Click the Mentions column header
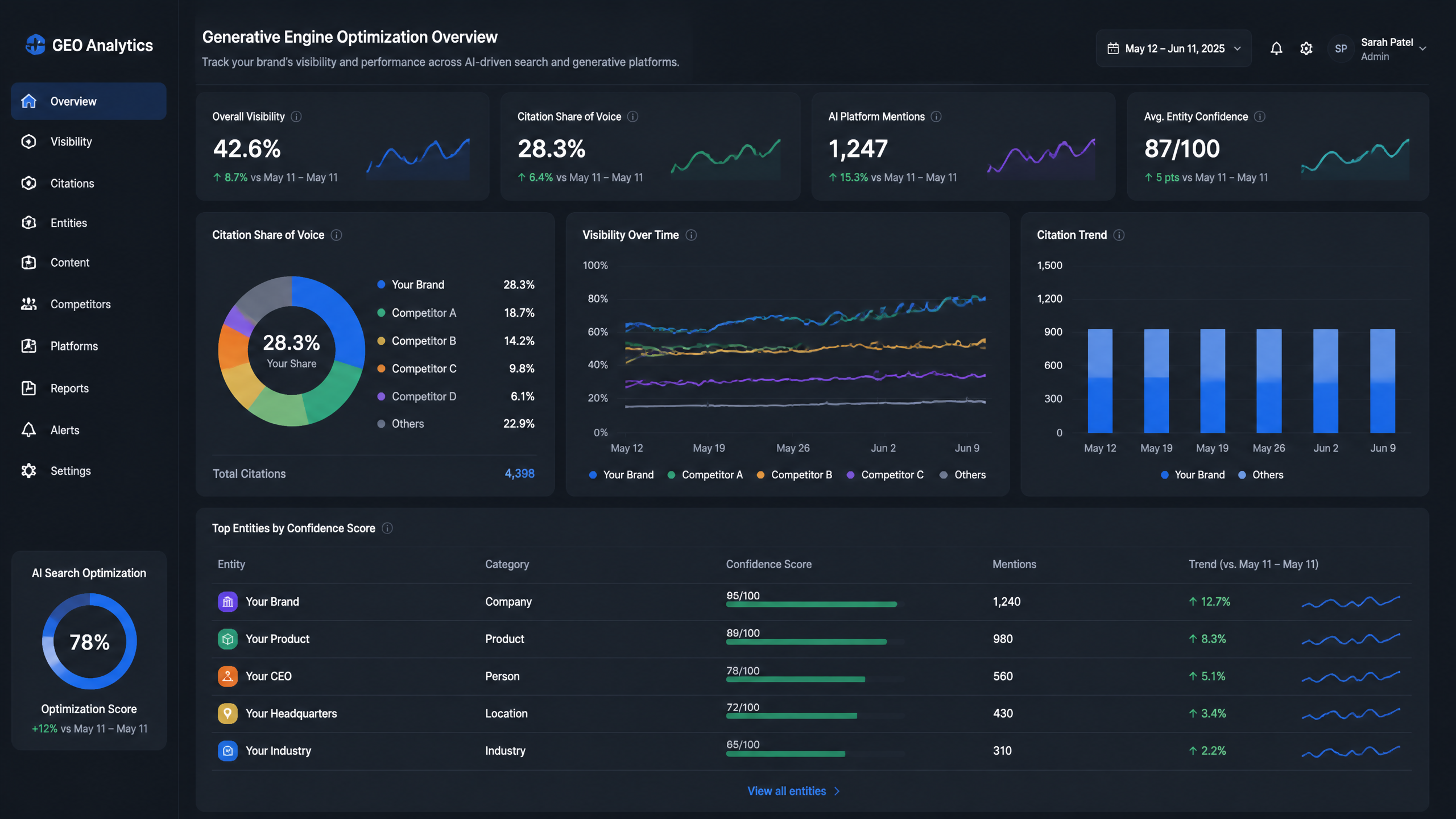 pyautogui.click(x=1014, y=564)
